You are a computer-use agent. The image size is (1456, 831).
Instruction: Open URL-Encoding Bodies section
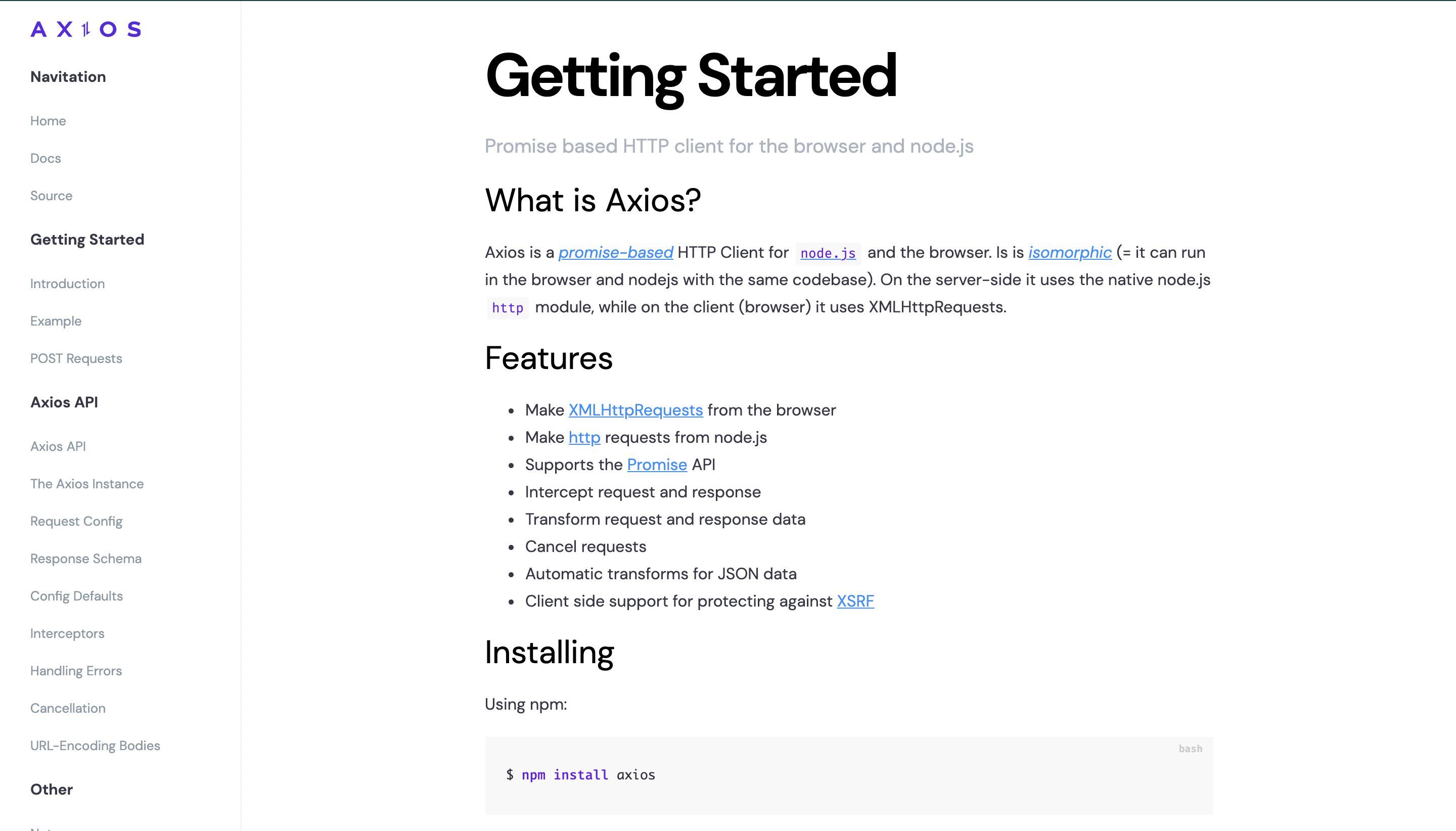point(96,746)
